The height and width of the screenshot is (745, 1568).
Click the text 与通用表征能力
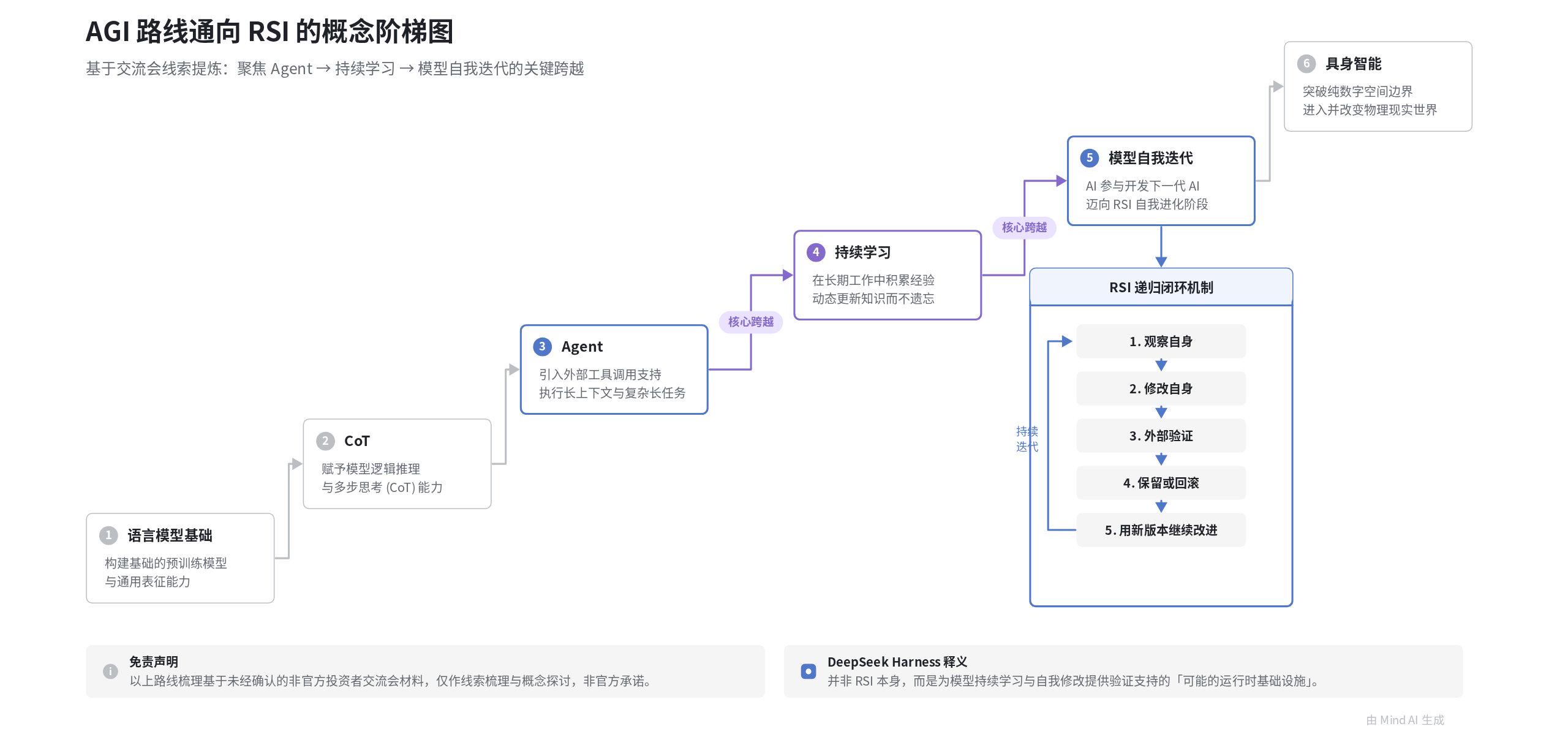pos(148,581)
